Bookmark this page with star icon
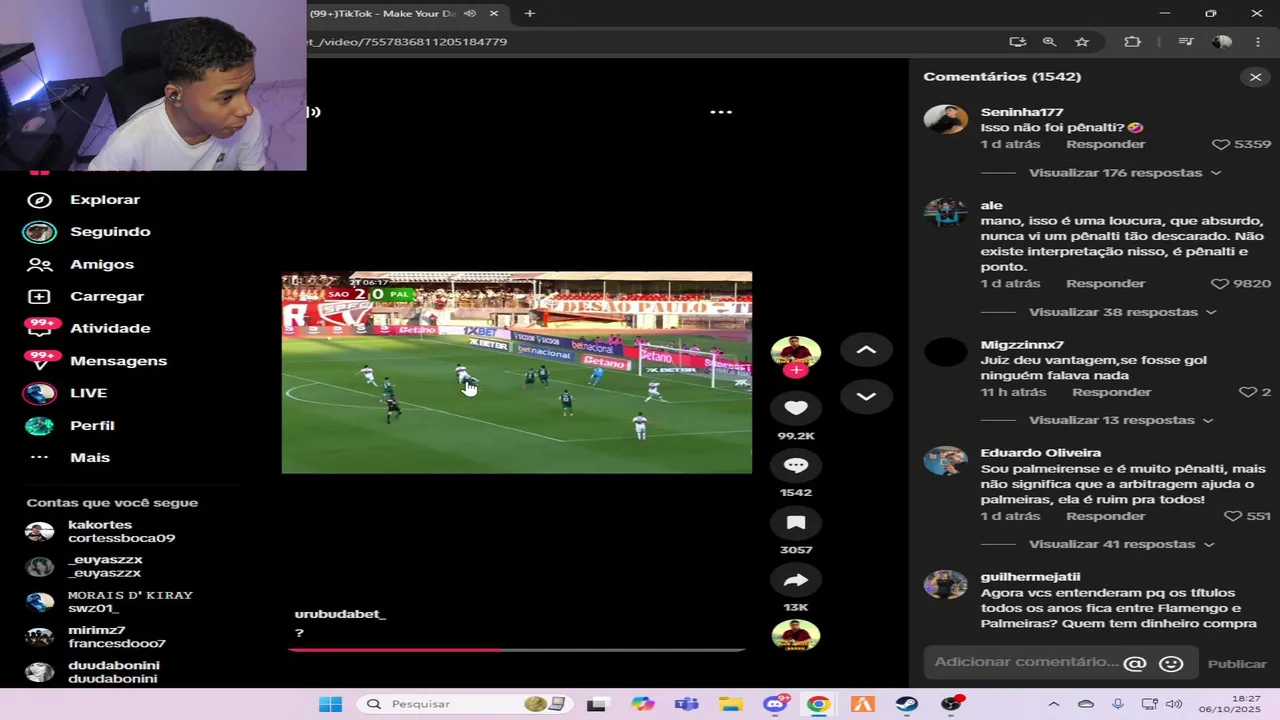The image size is (1280, 720). coord(1082,42)
